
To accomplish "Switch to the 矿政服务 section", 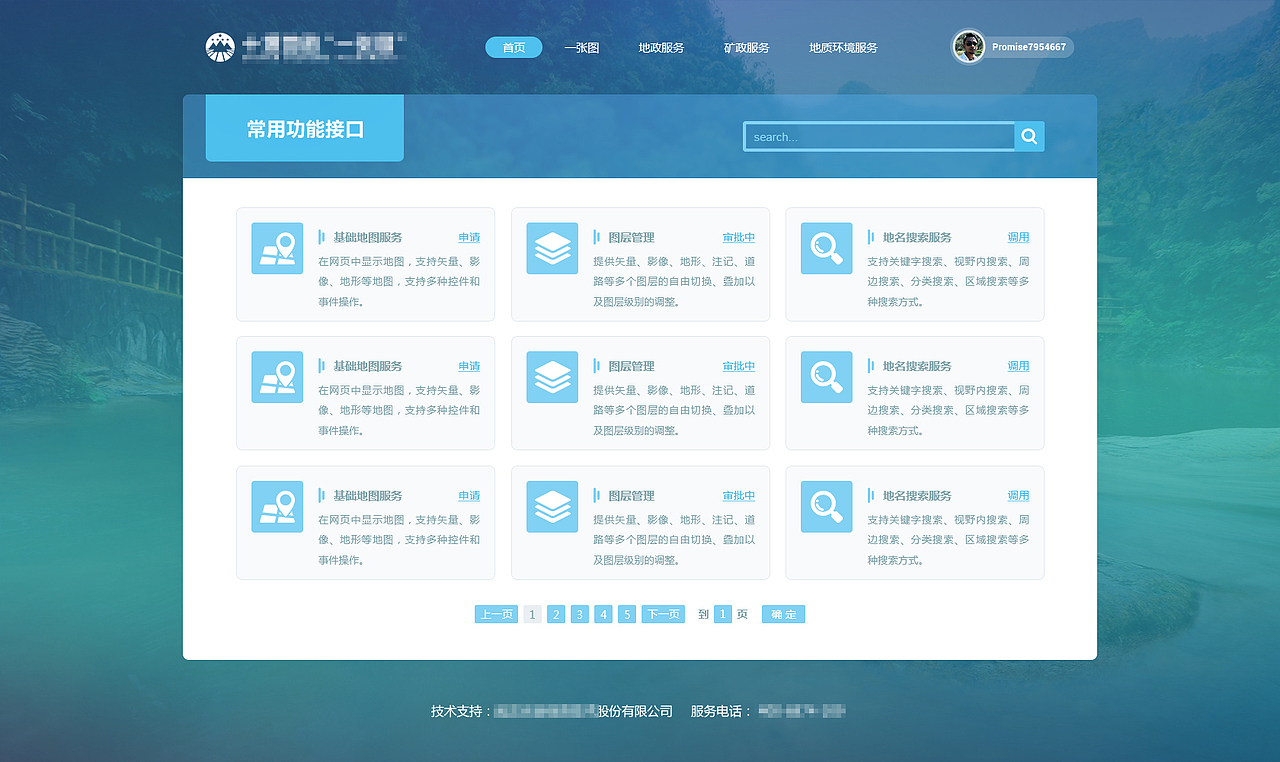I will click(746, 47).
